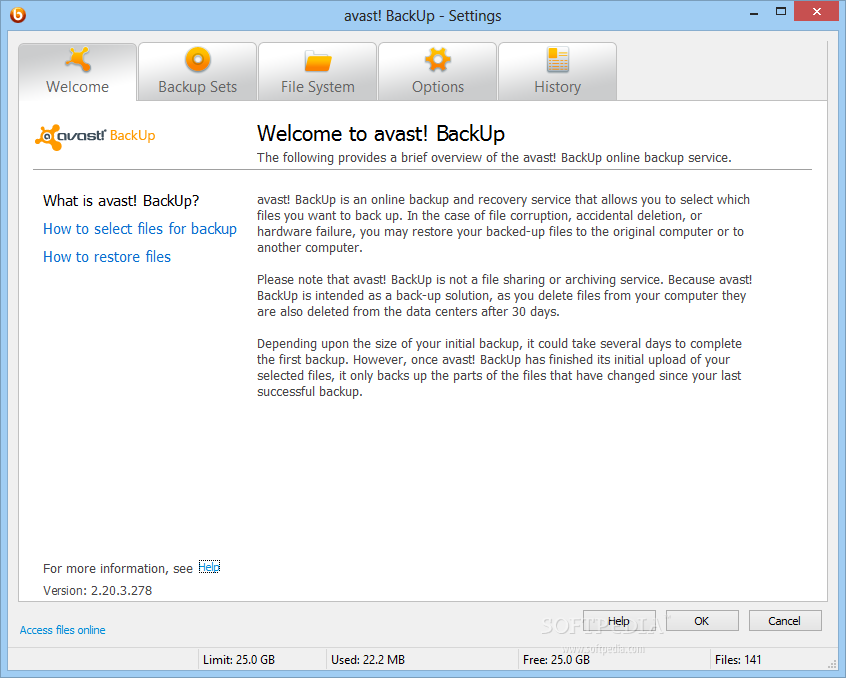Click the 'Limit: 25.0 GB' status entry
This screenshot has width=846, height=678.
pos(239,660)
